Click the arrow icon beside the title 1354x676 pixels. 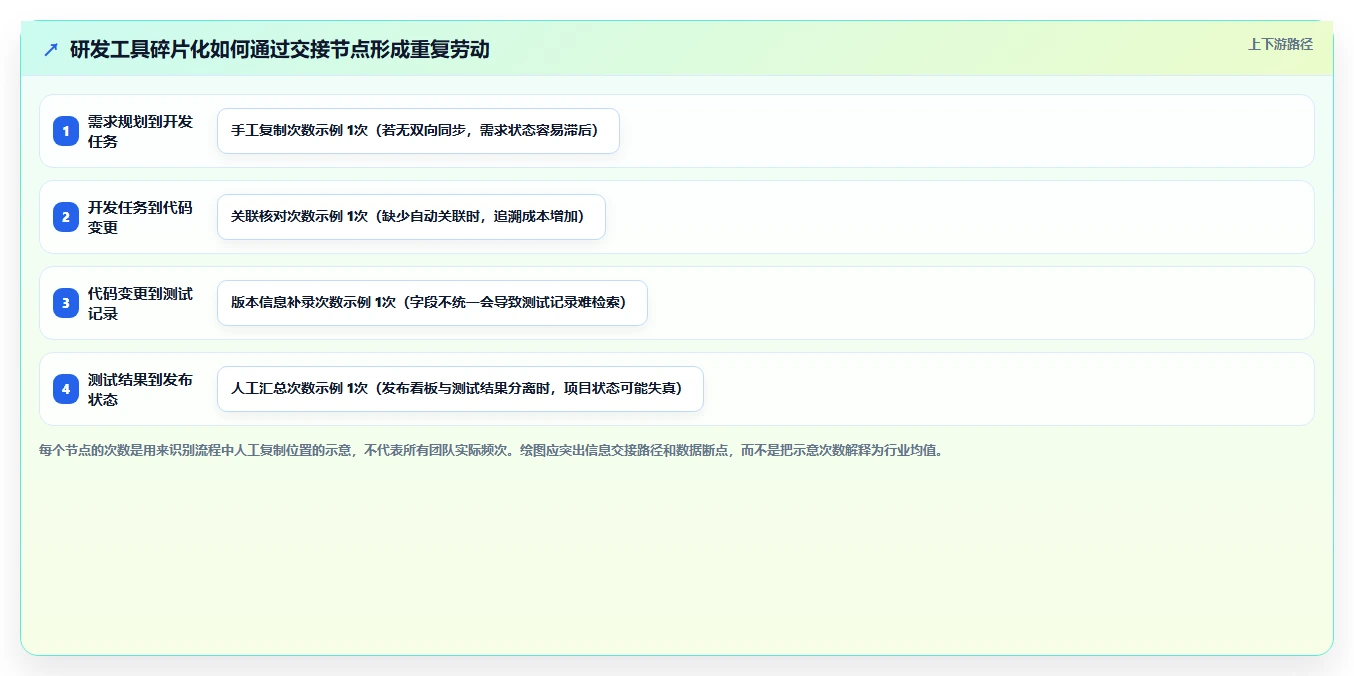pyautogui.click(x=51, y=49)
